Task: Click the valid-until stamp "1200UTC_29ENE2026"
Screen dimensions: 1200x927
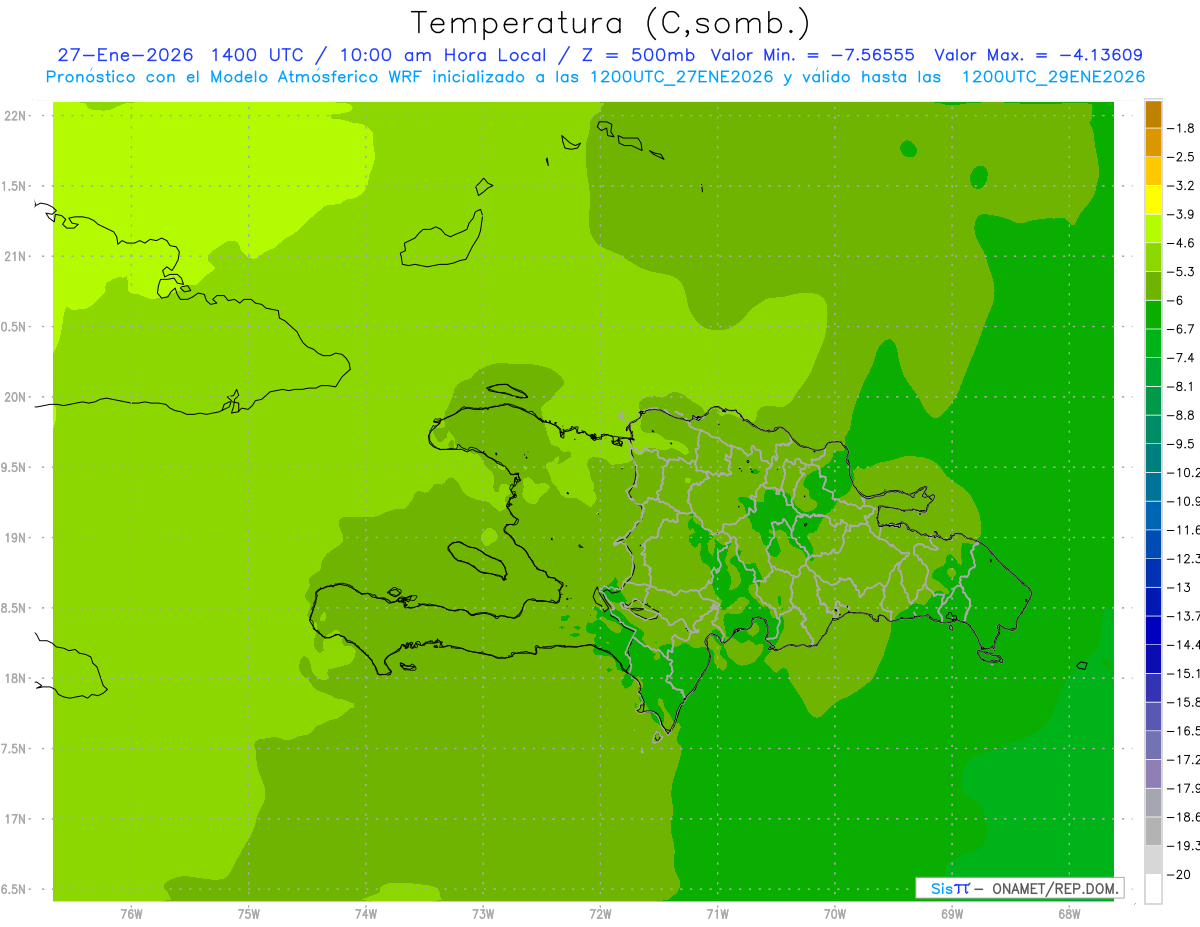Action: click(x=1053, y=77)
